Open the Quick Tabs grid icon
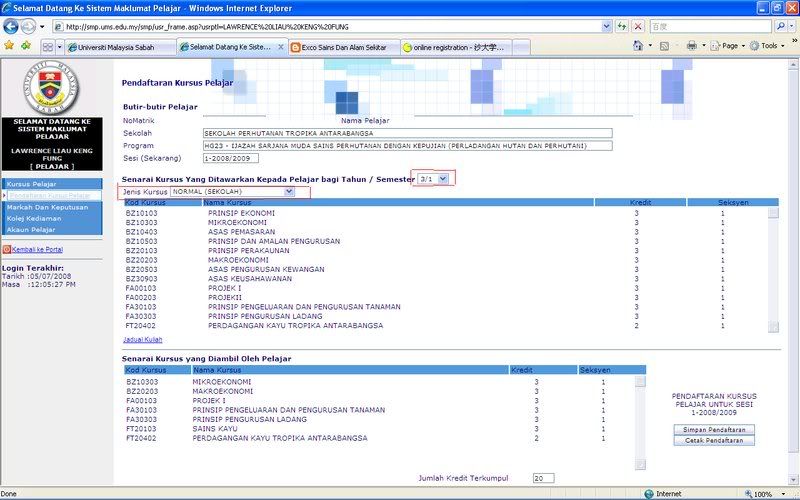 coord(48,47)
